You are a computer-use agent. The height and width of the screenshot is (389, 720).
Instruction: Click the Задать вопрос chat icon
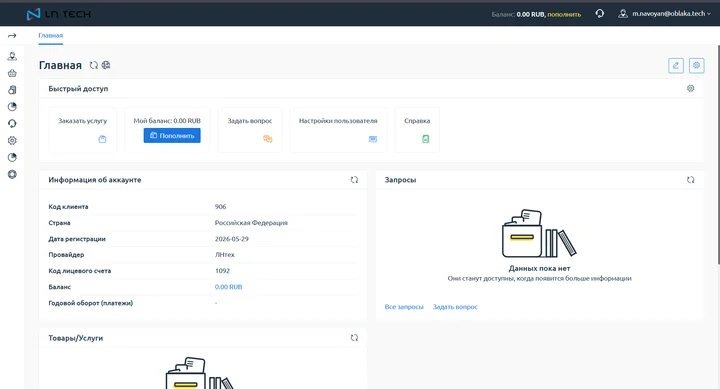coord(268,139)
